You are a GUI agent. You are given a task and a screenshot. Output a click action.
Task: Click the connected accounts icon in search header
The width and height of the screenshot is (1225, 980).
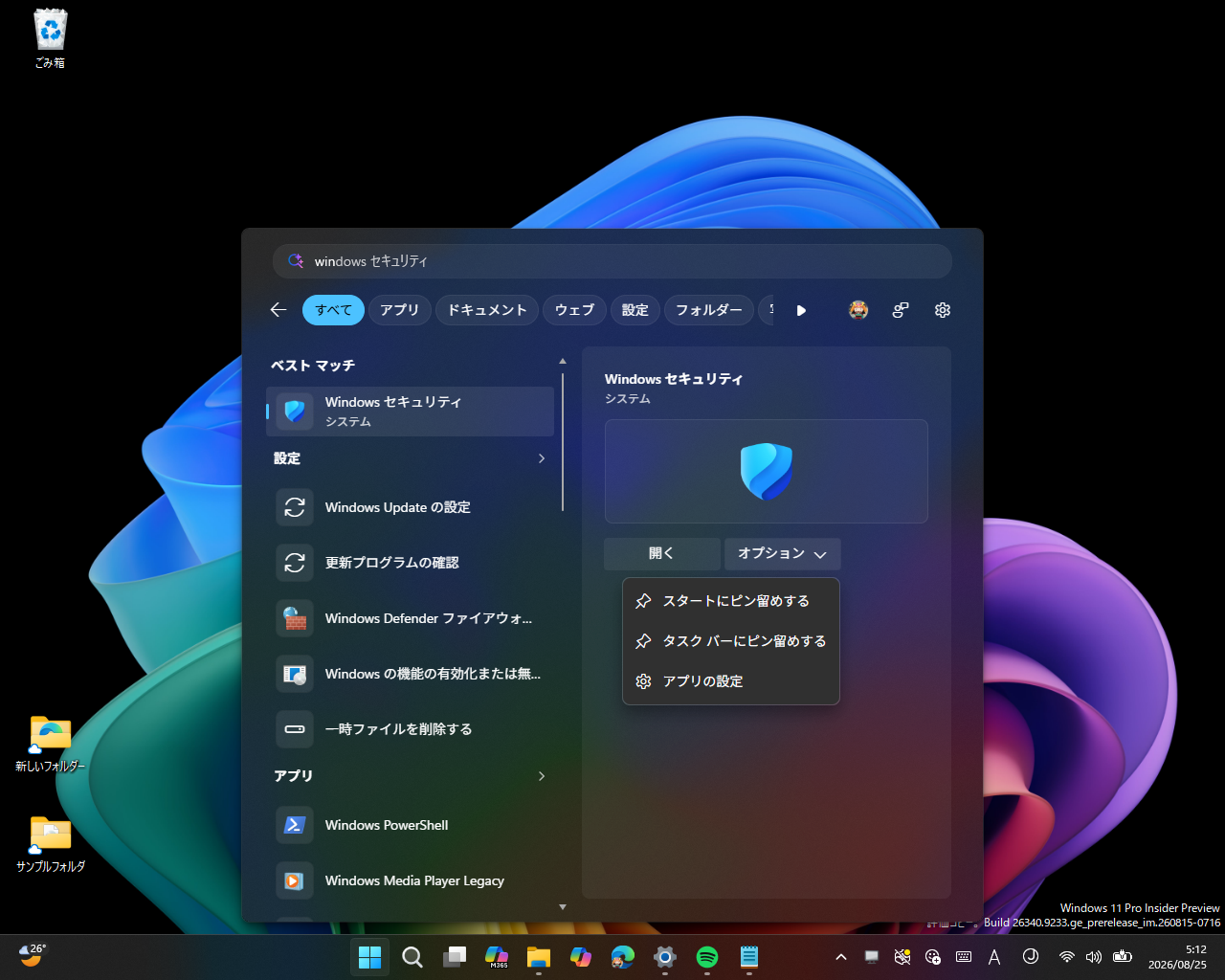point(901,310)
